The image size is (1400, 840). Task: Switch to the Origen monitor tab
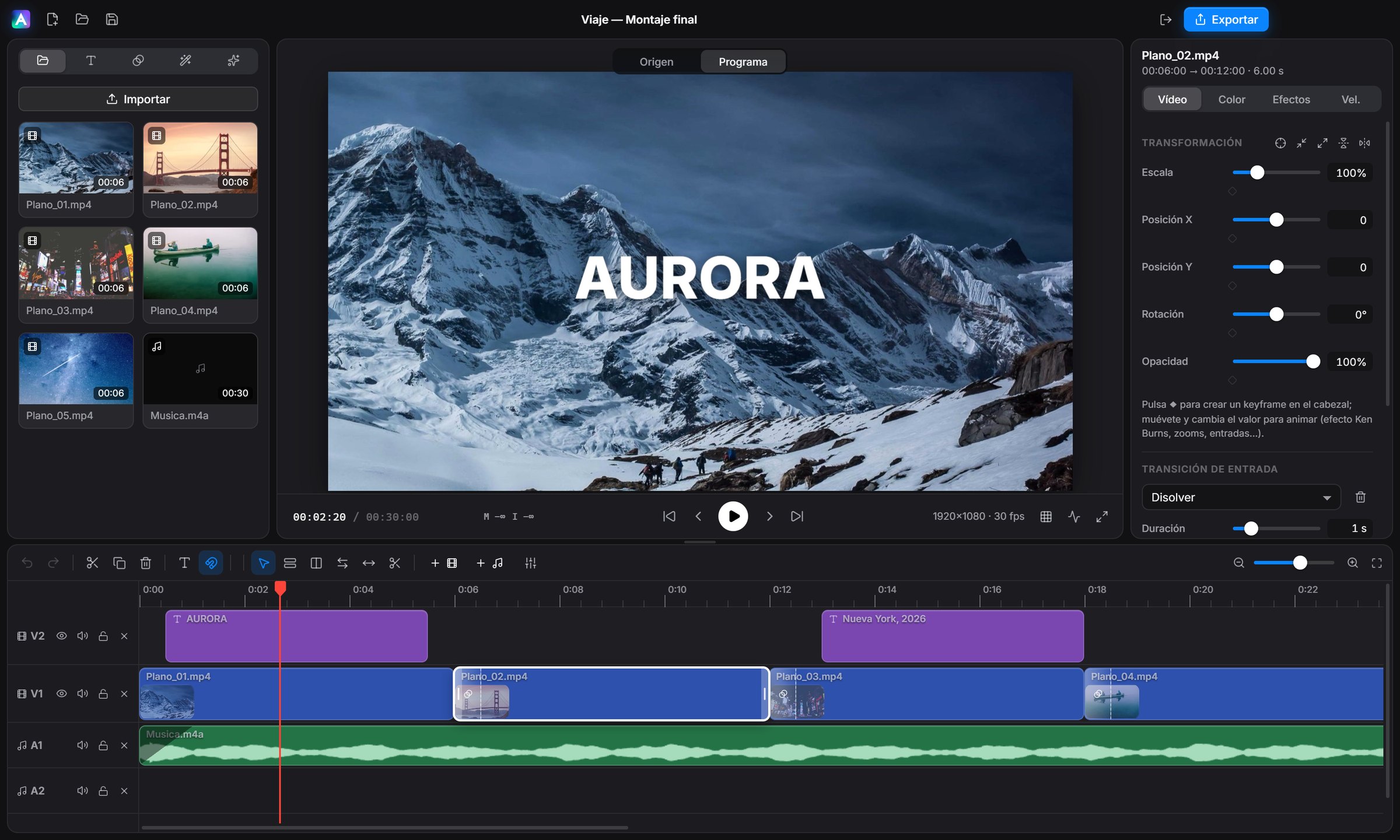[656, 61]
